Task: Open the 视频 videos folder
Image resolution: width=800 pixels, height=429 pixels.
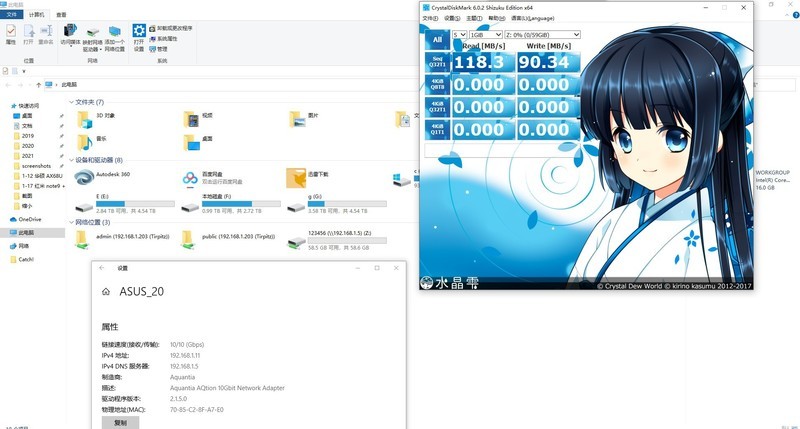Action: point(198,120)
